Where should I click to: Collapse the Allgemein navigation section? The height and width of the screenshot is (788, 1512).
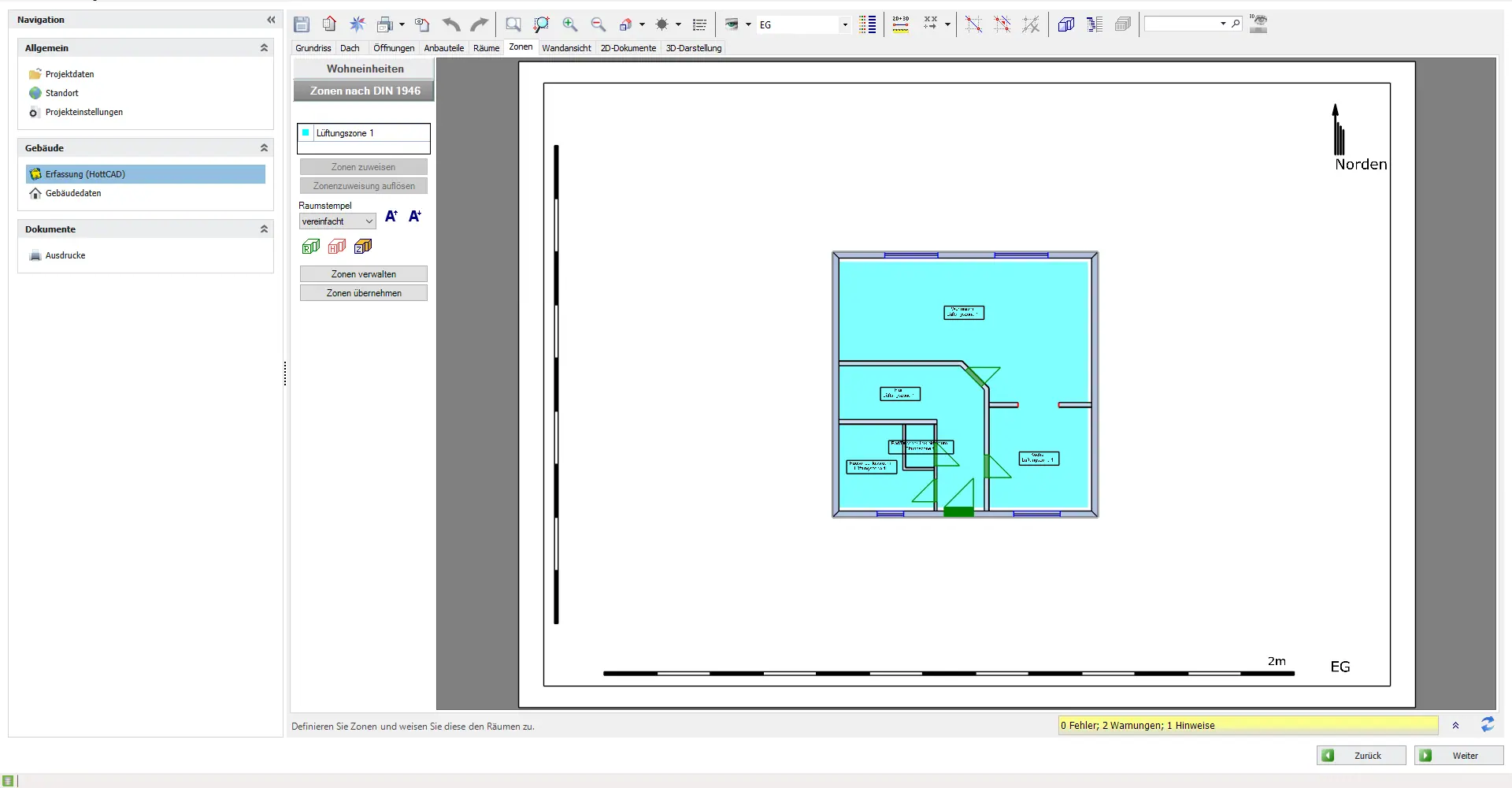[264, 48]
